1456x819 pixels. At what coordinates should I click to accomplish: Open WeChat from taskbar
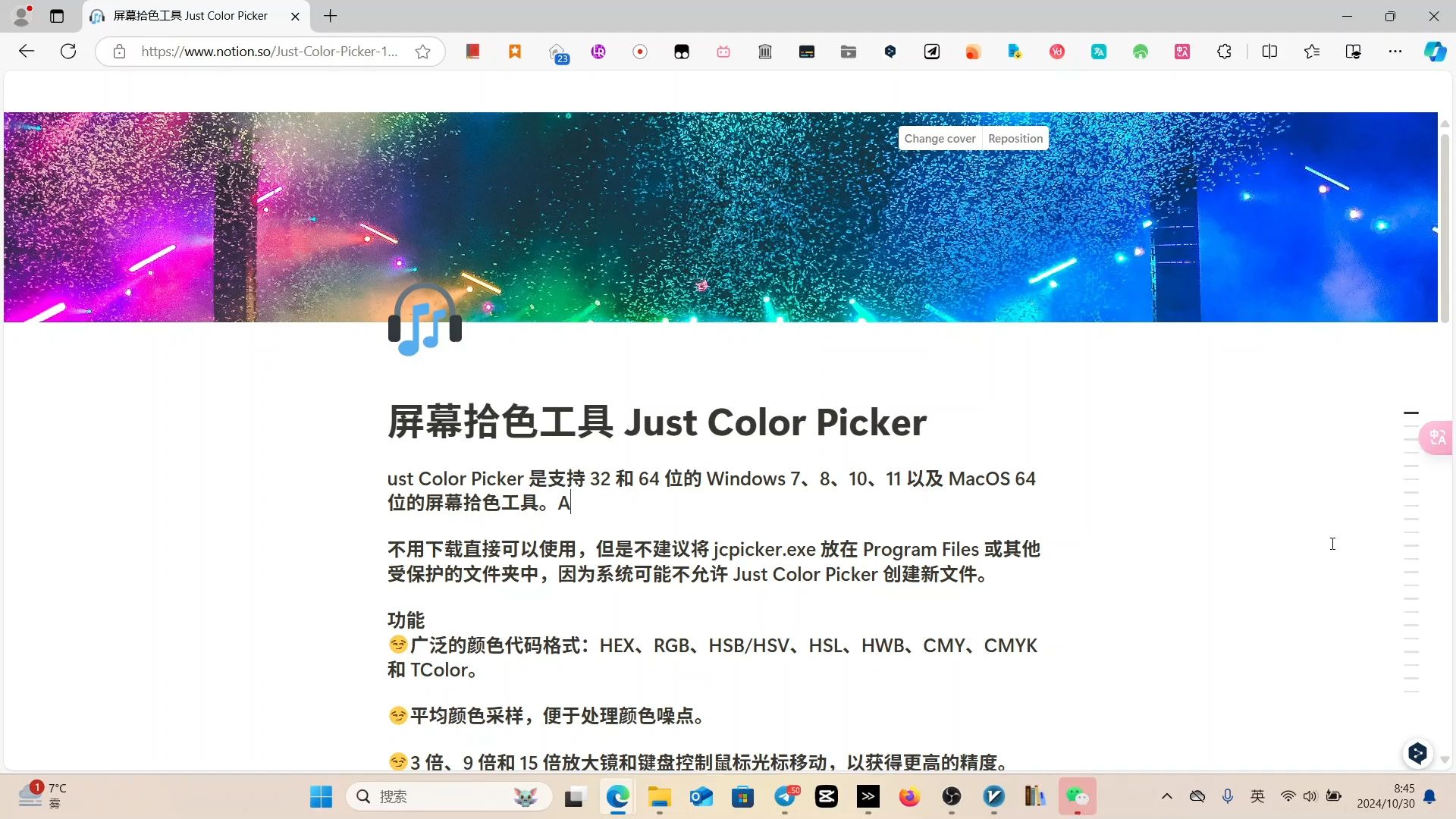(x=1077, y=796)
